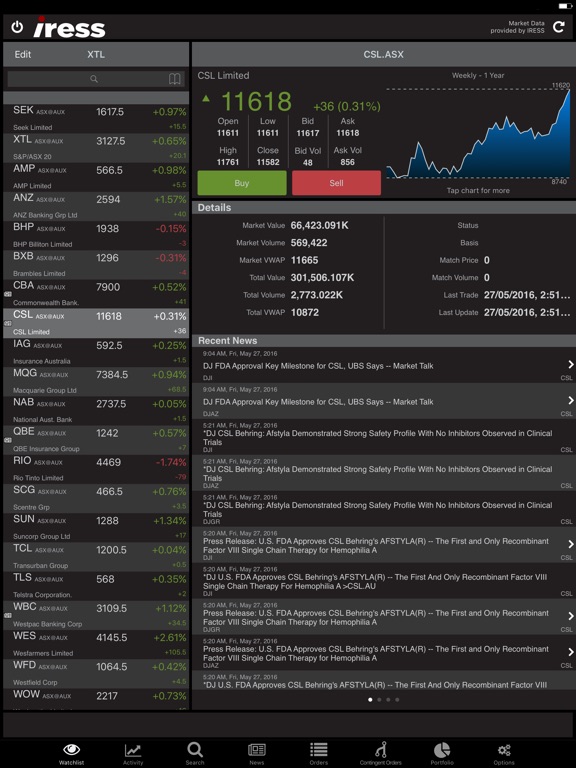Click the watchlist search input field
Screen dimensions: 576x768
[x=96, y=79]
